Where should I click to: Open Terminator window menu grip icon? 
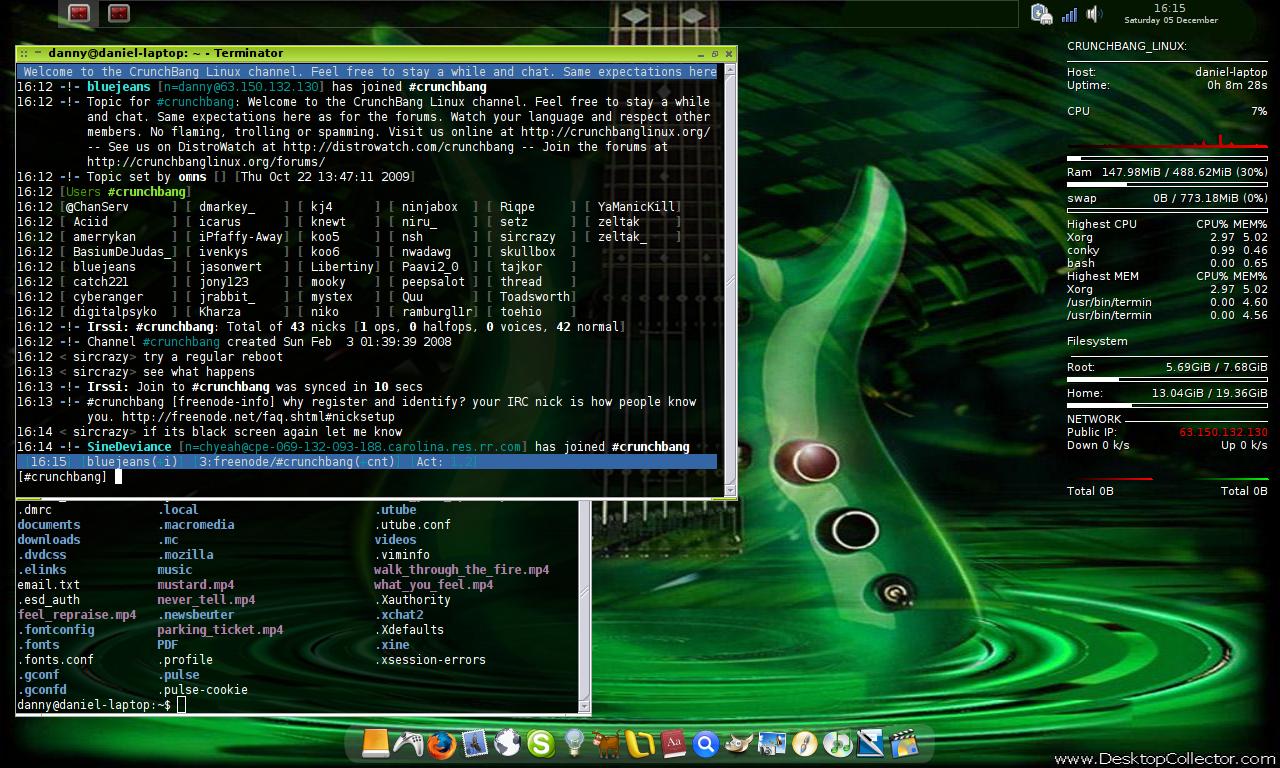coord(24,53)
